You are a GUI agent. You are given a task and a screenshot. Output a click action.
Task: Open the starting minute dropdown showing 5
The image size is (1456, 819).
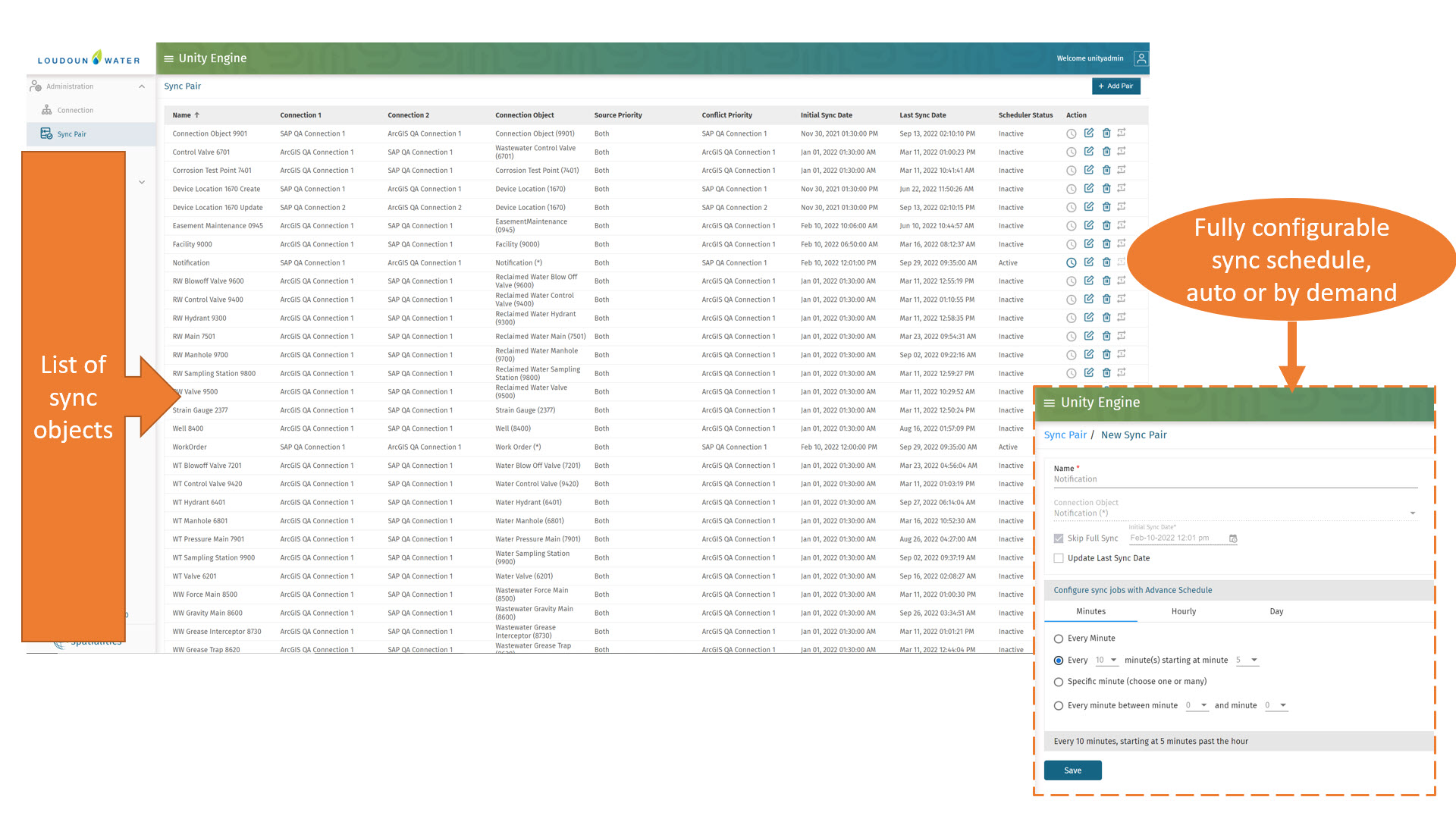1247,660
